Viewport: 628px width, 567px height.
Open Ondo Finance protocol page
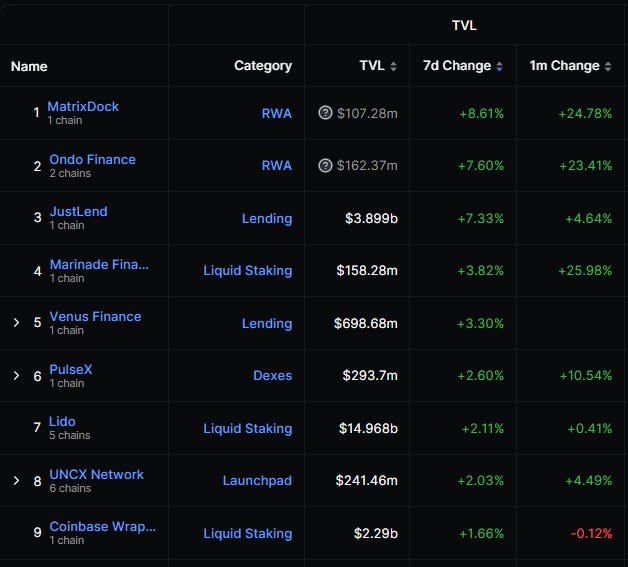[93, 159]
